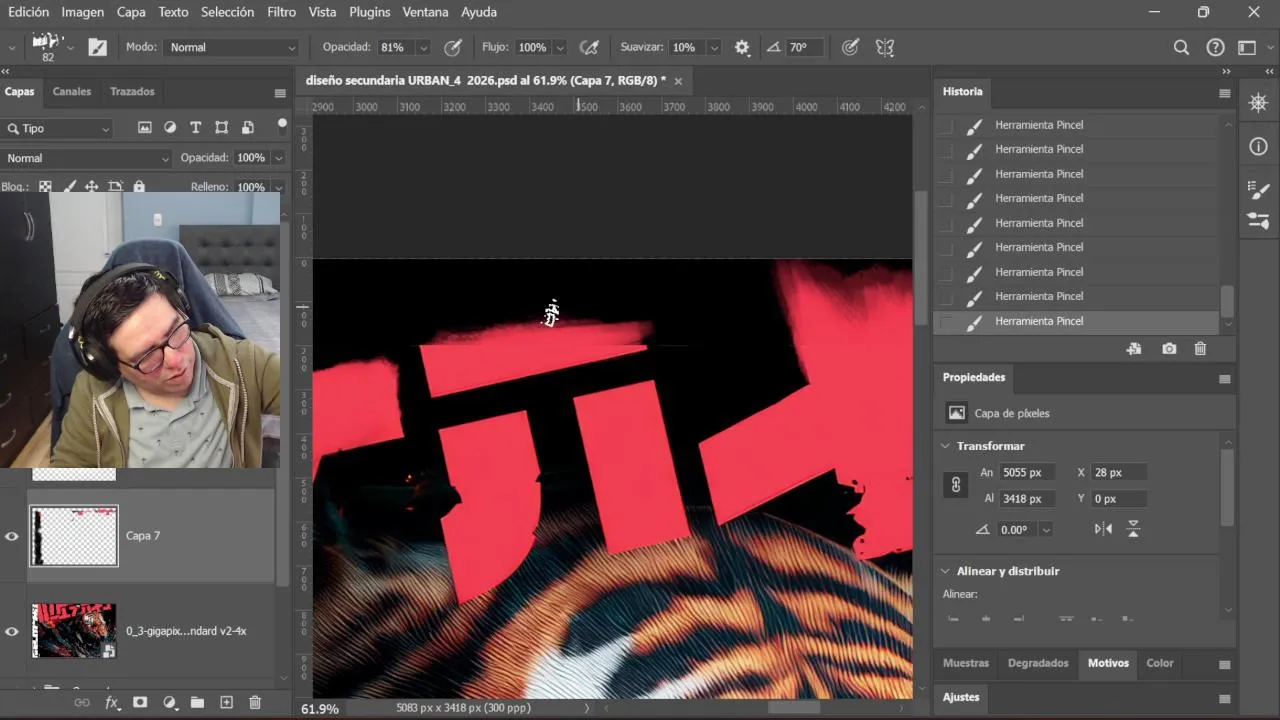
Task: Click the search magnifier icon
Action: 1181,47
